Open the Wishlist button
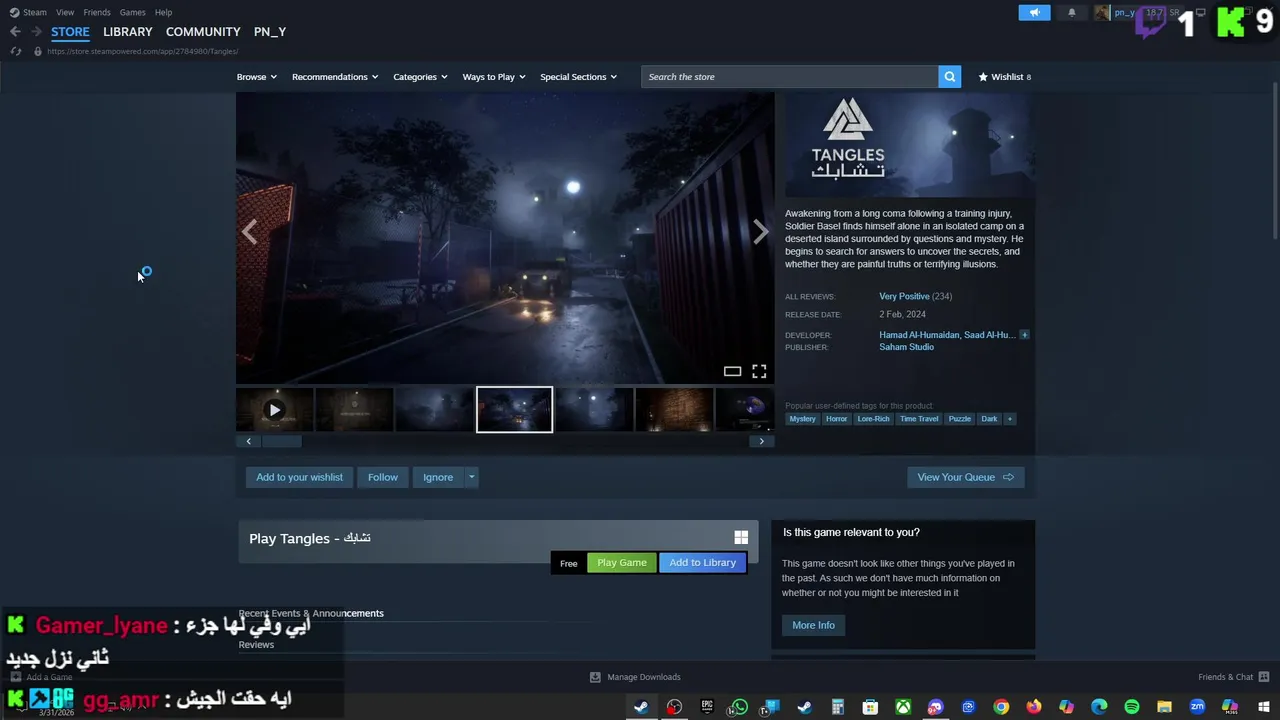The height and width of the screenshot is (720, 1280). click(1004, 77)
